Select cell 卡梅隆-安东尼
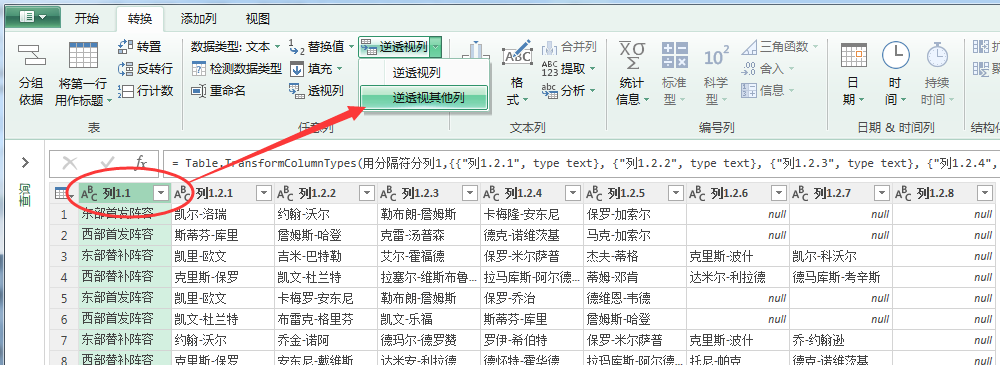 [x=532, y=214]
